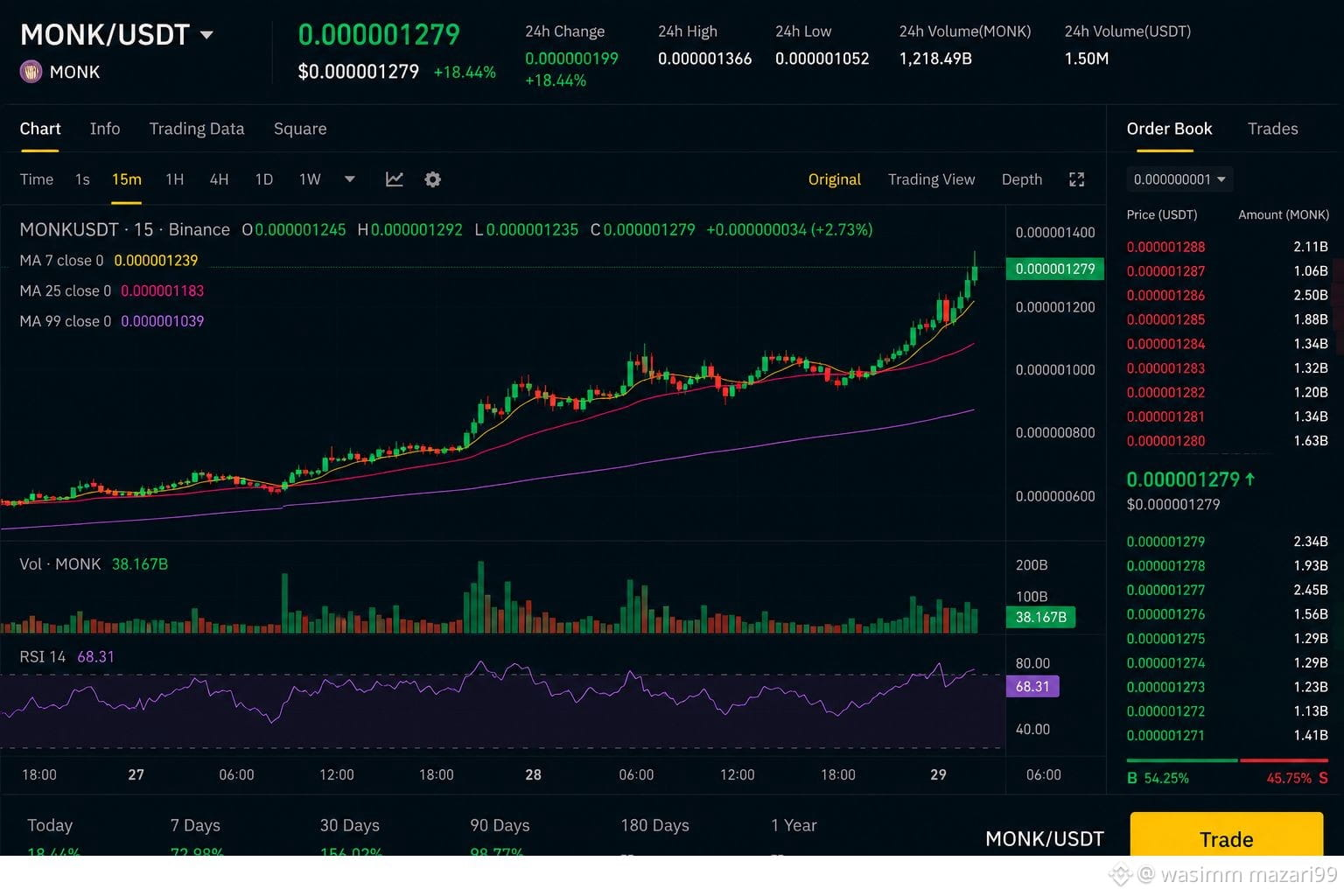The image size is (1344, 896).
Task: Select ask price 0.000001286 in order book
Action: 1165,296
